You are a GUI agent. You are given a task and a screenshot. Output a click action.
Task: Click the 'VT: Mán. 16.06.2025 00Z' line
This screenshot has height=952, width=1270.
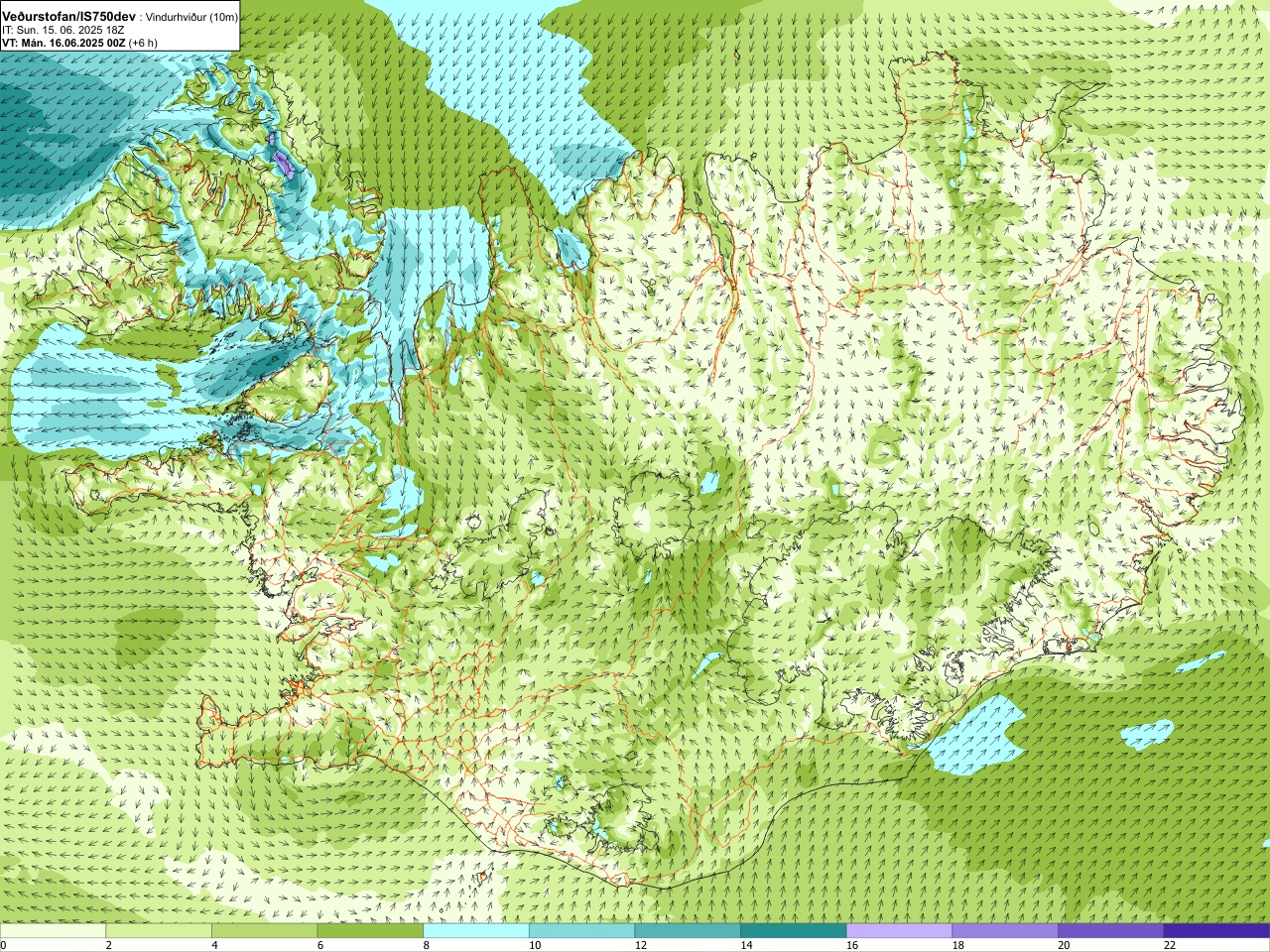click(63, 43)
